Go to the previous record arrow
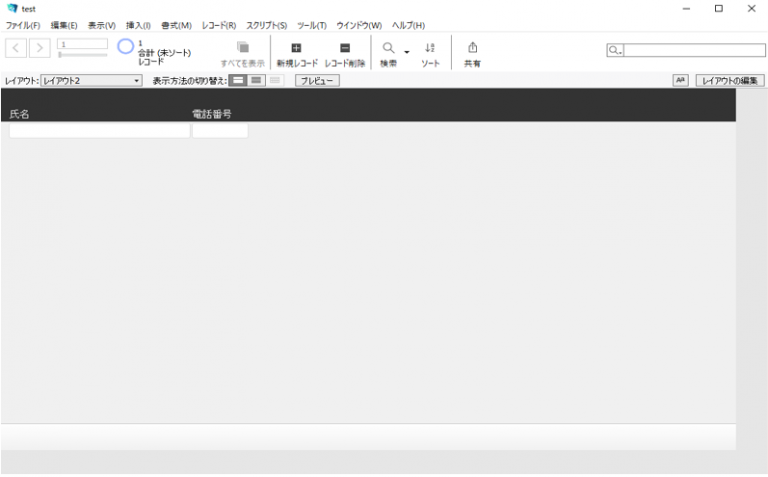This screenshot has width=768, height=477. coord(18,49)
